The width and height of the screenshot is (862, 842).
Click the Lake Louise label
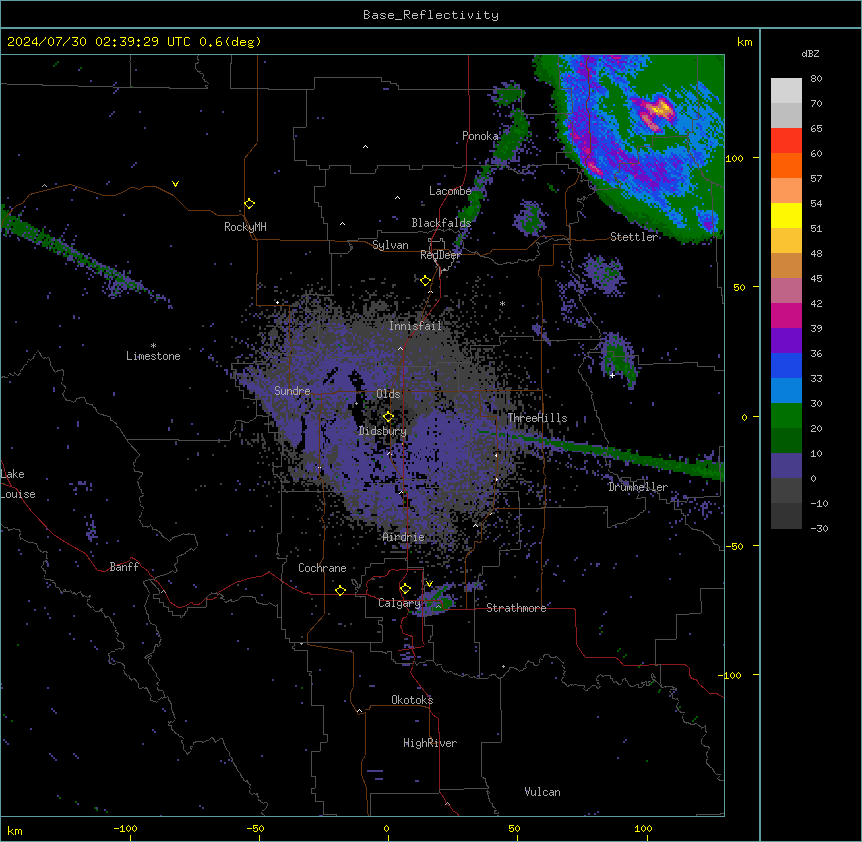point(18,484)
